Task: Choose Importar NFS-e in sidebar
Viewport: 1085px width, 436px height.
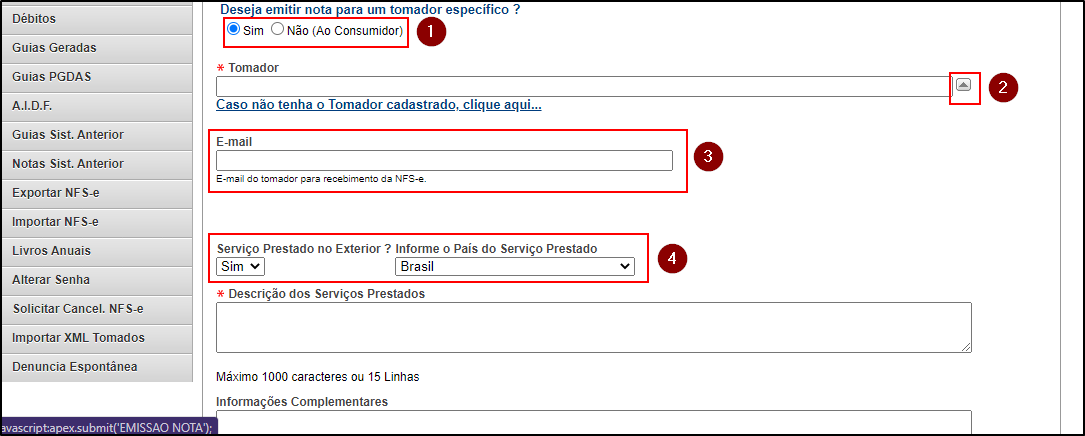Action: pyautogui.click(x=96, y=222)
